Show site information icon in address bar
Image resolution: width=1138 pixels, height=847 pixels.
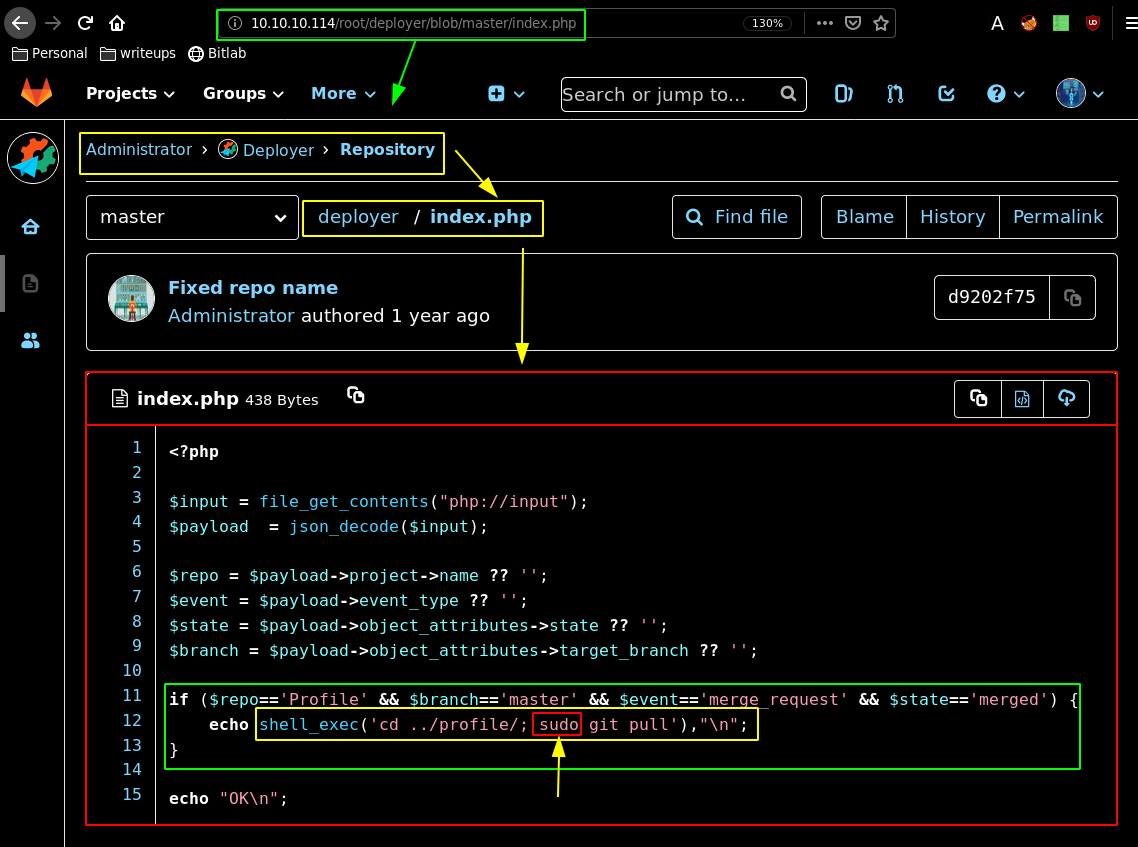(x=234, y=23)
